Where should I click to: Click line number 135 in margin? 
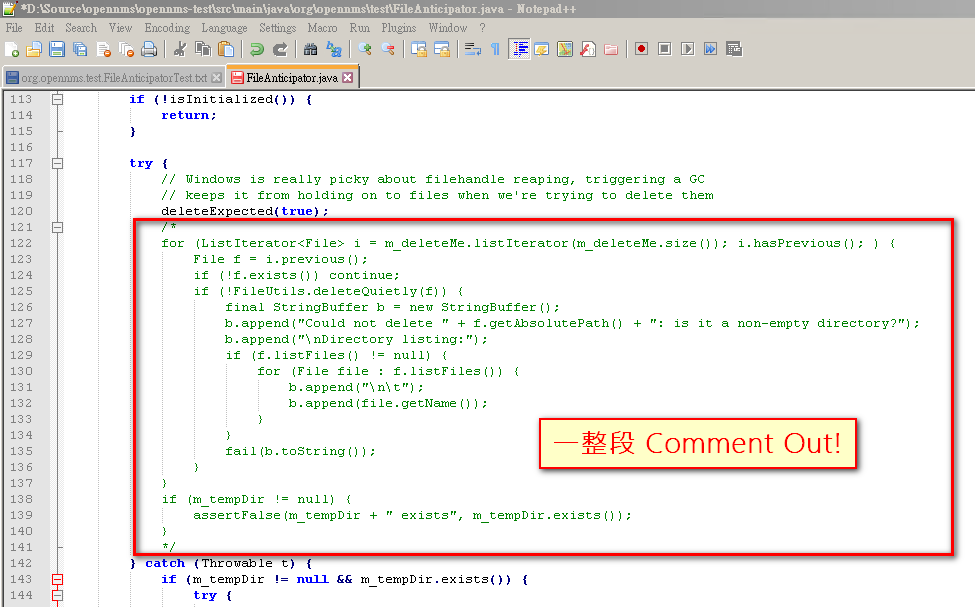21,451
